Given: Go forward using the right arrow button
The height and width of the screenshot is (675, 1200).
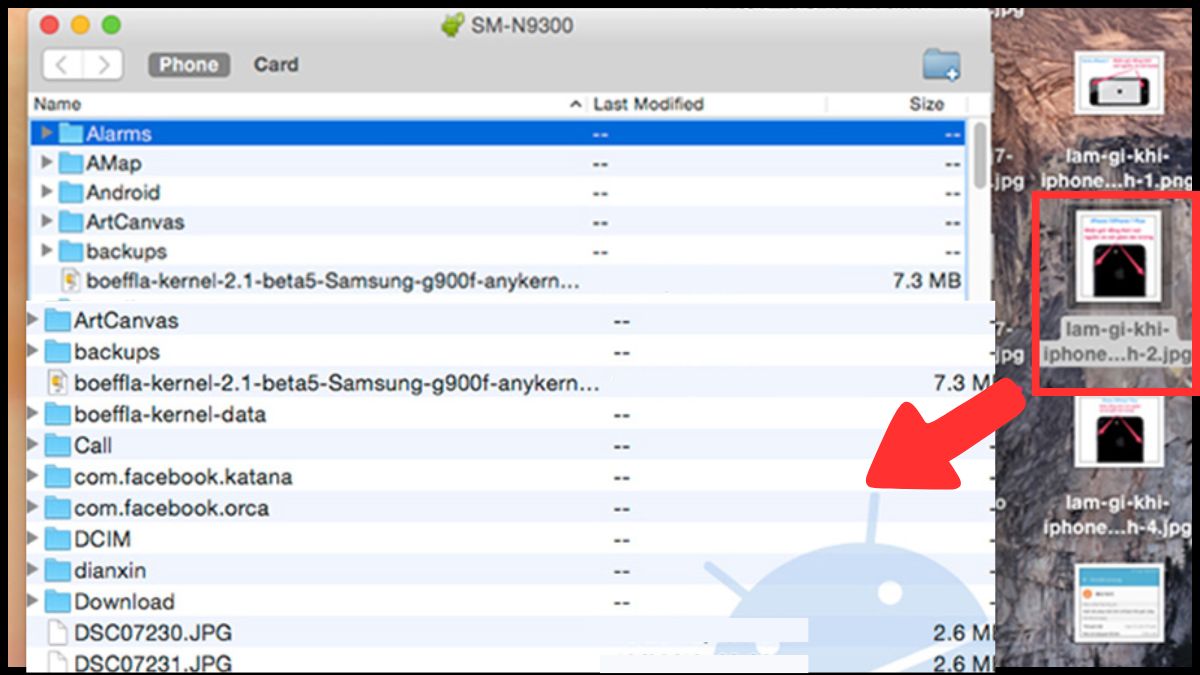Looking at the screenshot, I should (x=102, y=65).
